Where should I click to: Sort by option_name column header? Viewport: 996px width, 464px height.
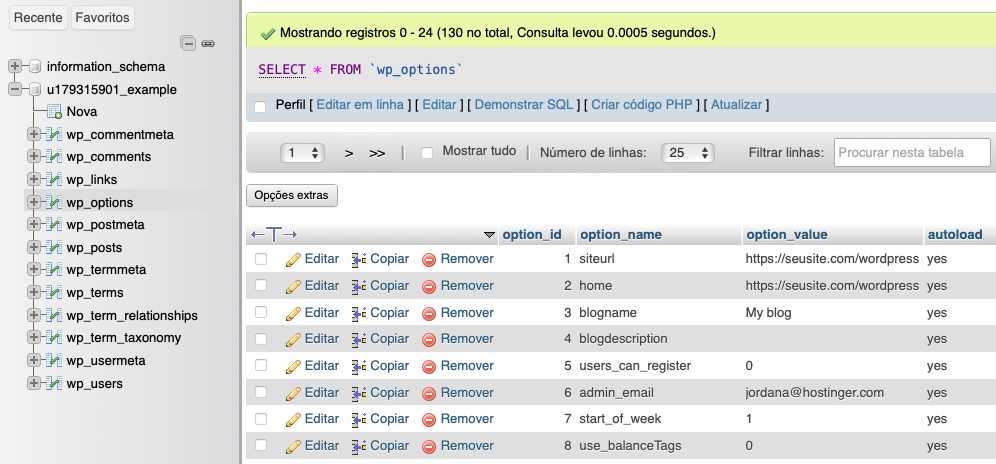621,235
